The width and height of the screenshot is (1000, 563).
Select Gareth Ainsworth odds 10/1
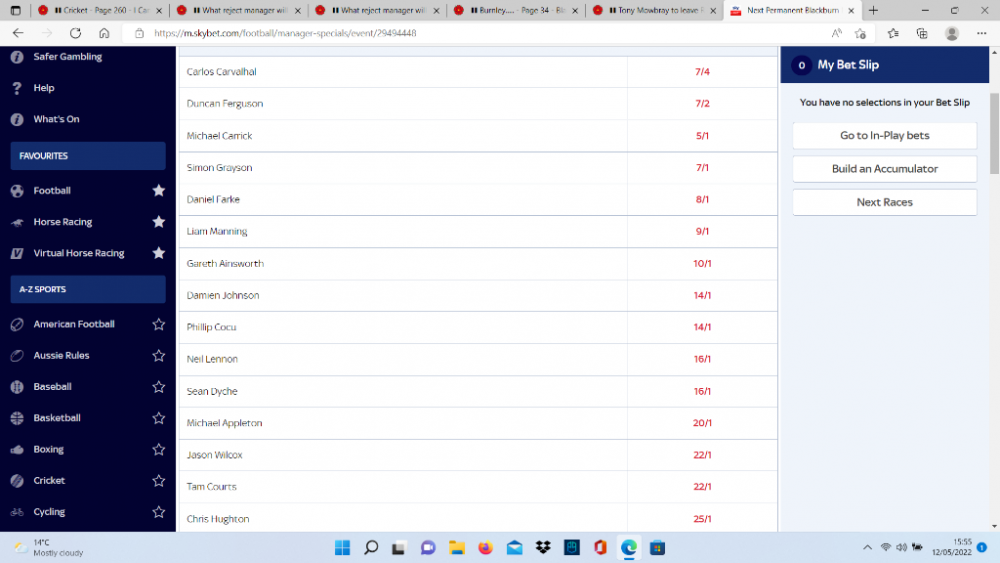pyautogui.click(x=702, y=263)
